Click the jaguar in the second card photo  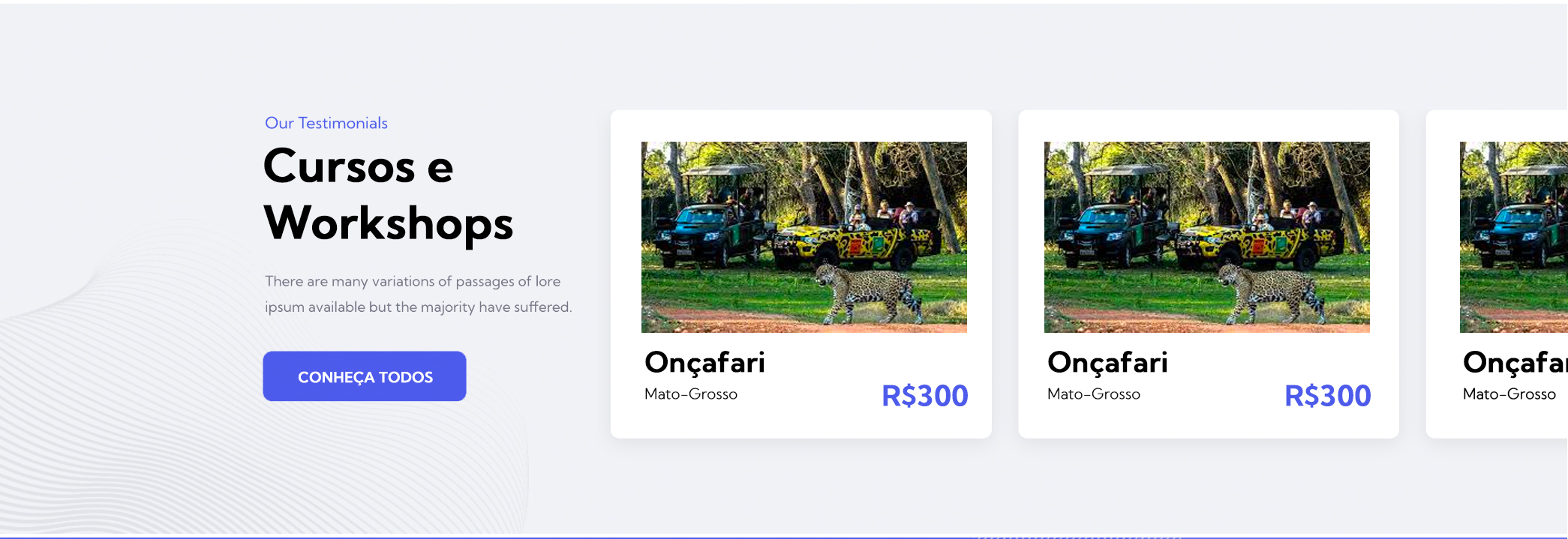(x=1273, y=291)
